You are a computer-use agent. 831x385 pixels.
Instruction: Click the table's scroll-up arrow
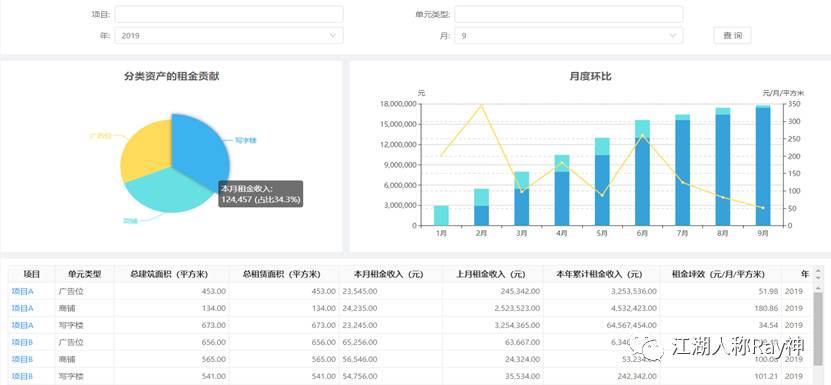coord(818,271)
